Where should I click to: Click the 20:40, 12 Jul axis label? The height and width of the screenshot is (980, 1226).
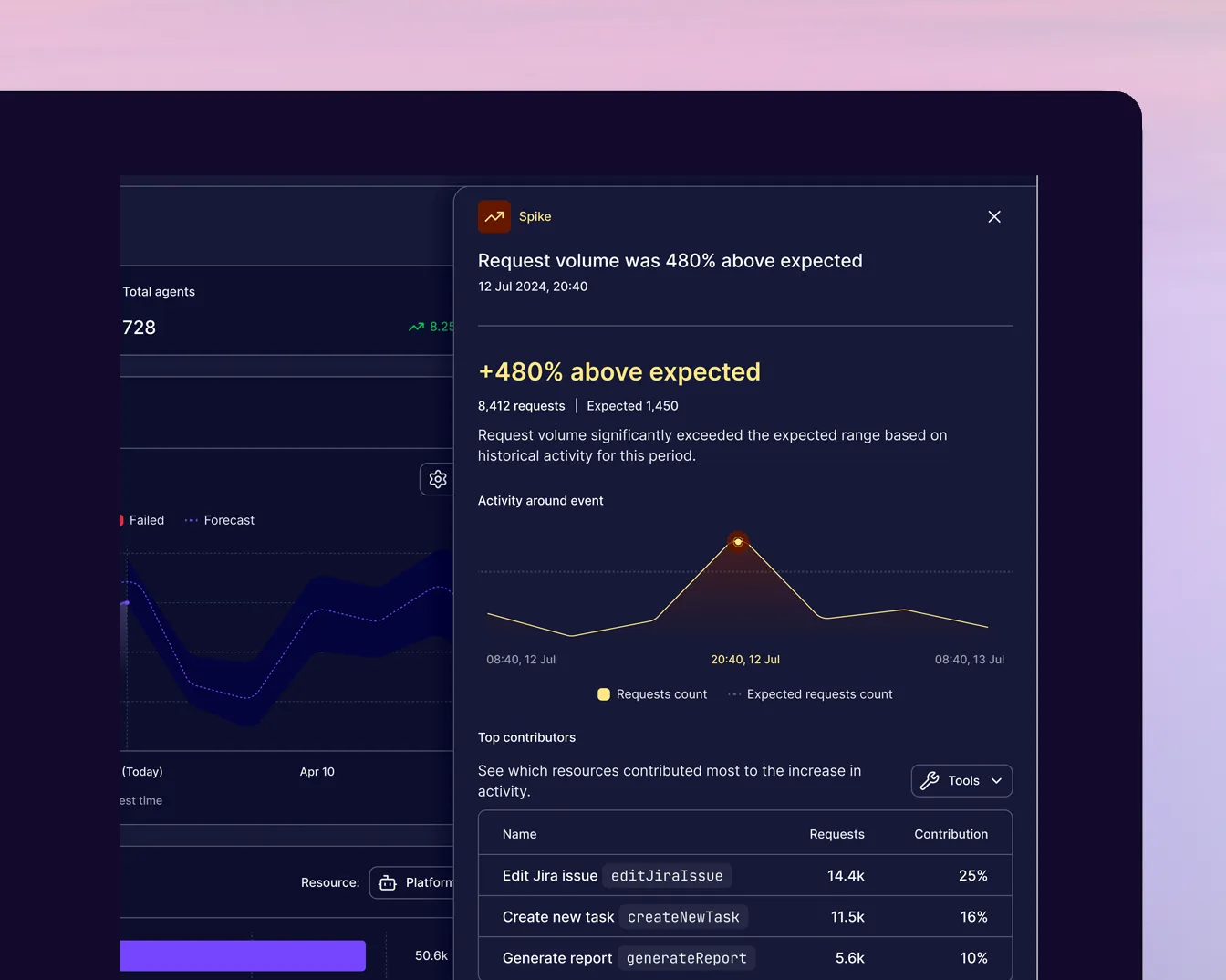click(745, 659)
